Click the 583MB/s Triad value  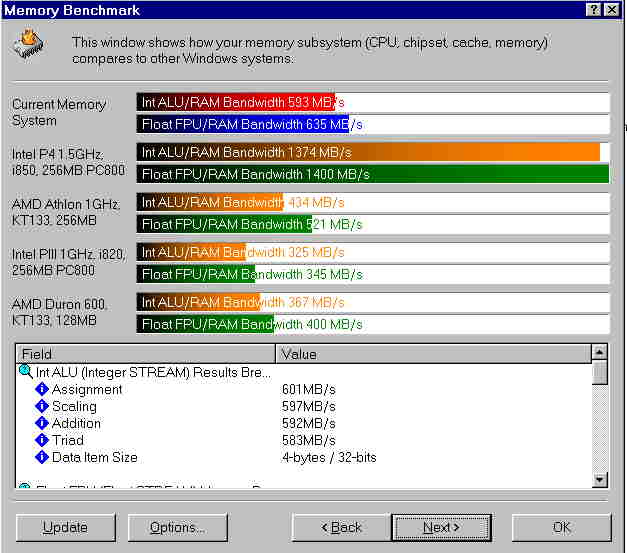pos(308,440)
